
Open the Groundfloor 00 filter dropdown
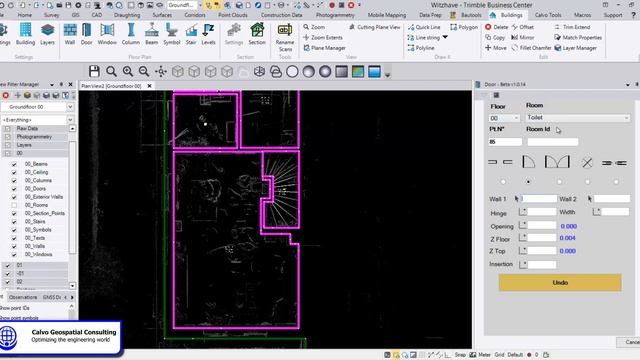70,107
